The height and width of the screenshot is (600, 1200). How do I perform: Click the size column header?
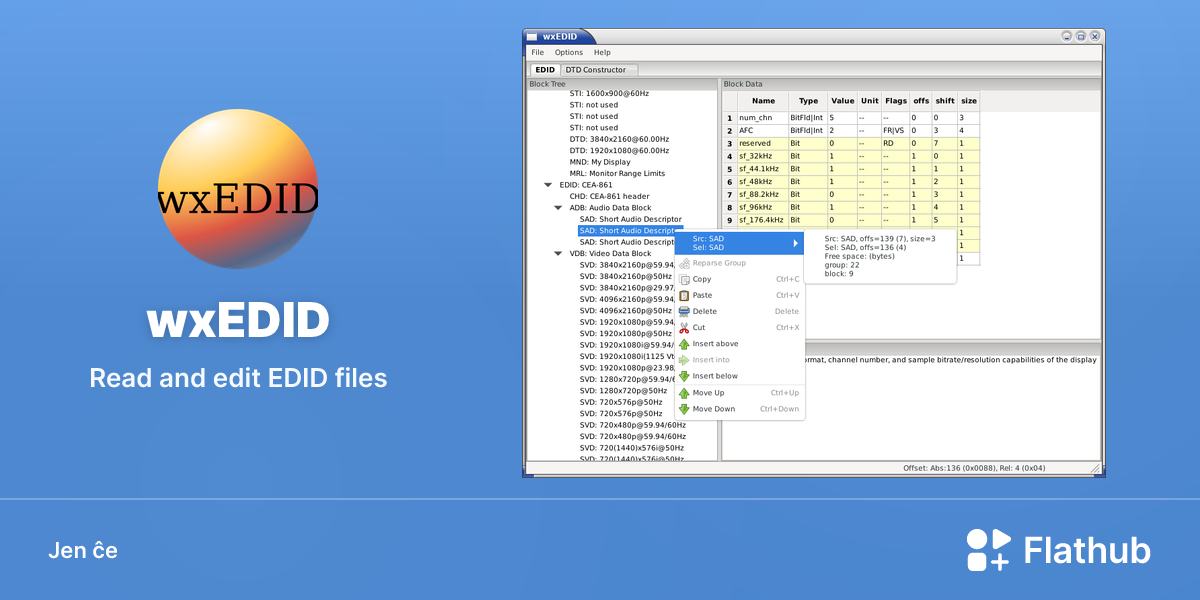click(x=968, y=101)
